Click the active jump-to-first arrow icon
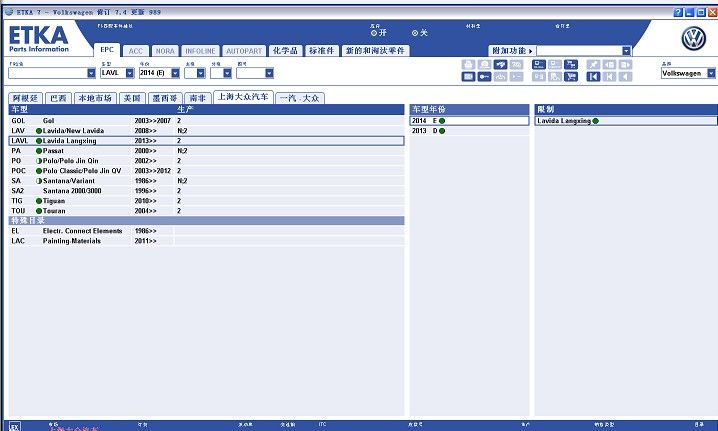The width and height of the screenshot is (718, 431). [593, 76]
